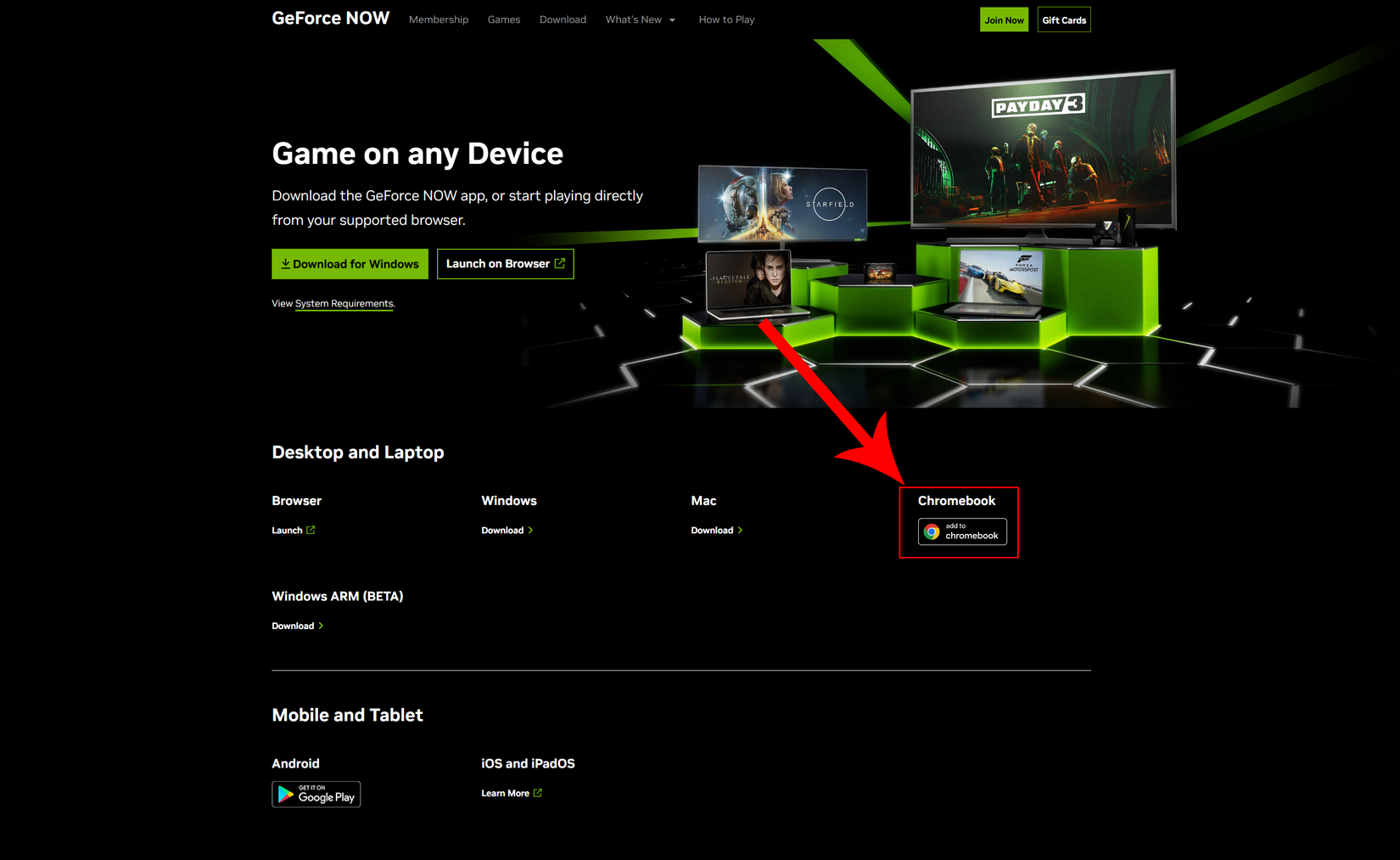Screen dimensions: 1400x860
Task: Click the external-link icon next to Browser Launch
Action: point(311,530)
